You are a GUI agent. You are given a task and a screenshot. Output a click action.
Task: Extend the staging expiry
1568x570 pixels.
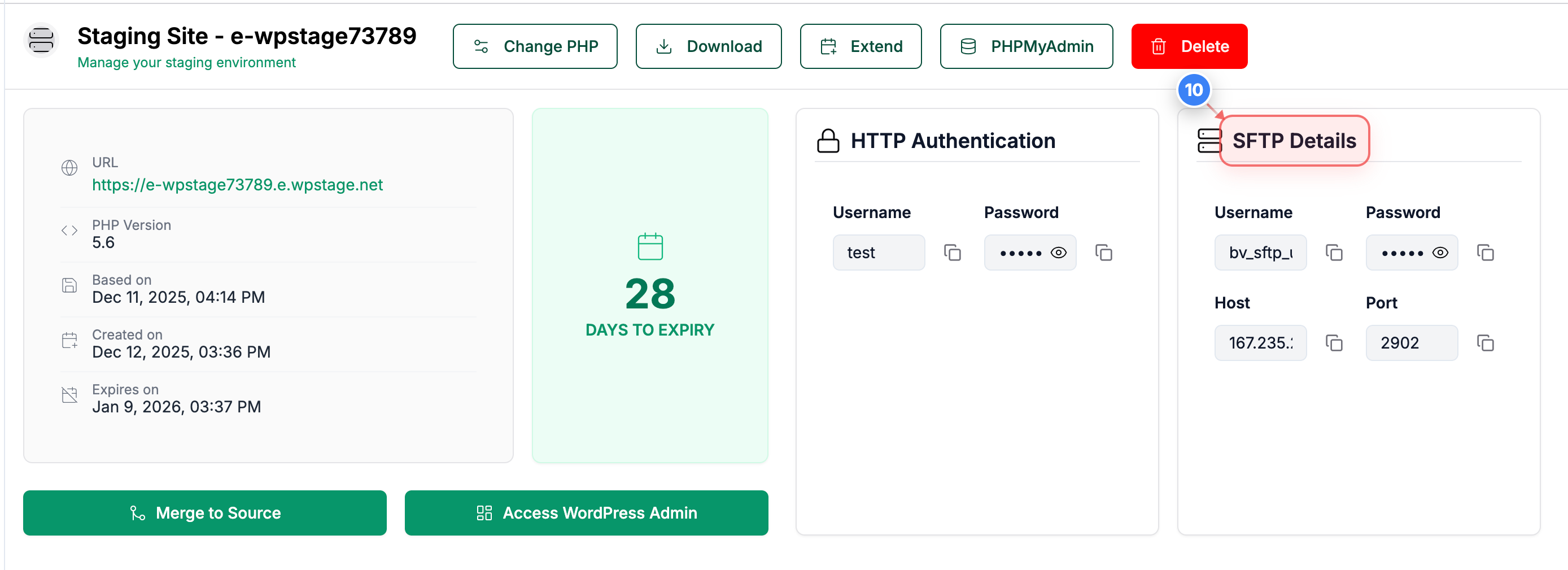(861, 46)
